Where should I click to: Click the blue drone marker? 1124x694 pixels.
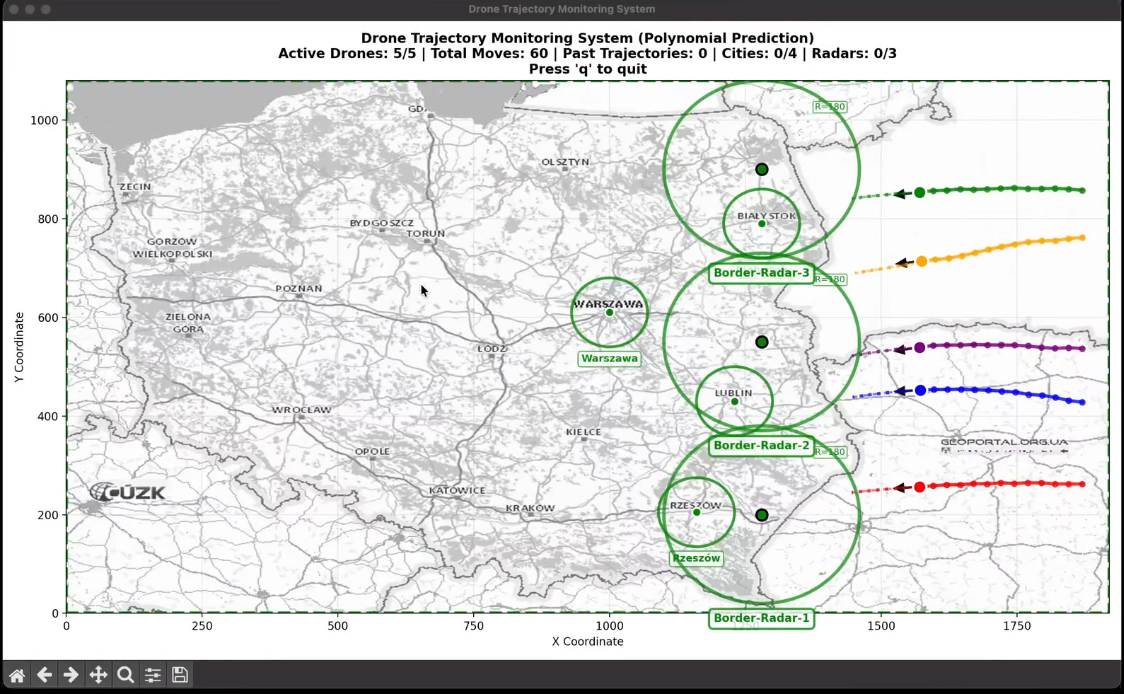coord(921,390)
